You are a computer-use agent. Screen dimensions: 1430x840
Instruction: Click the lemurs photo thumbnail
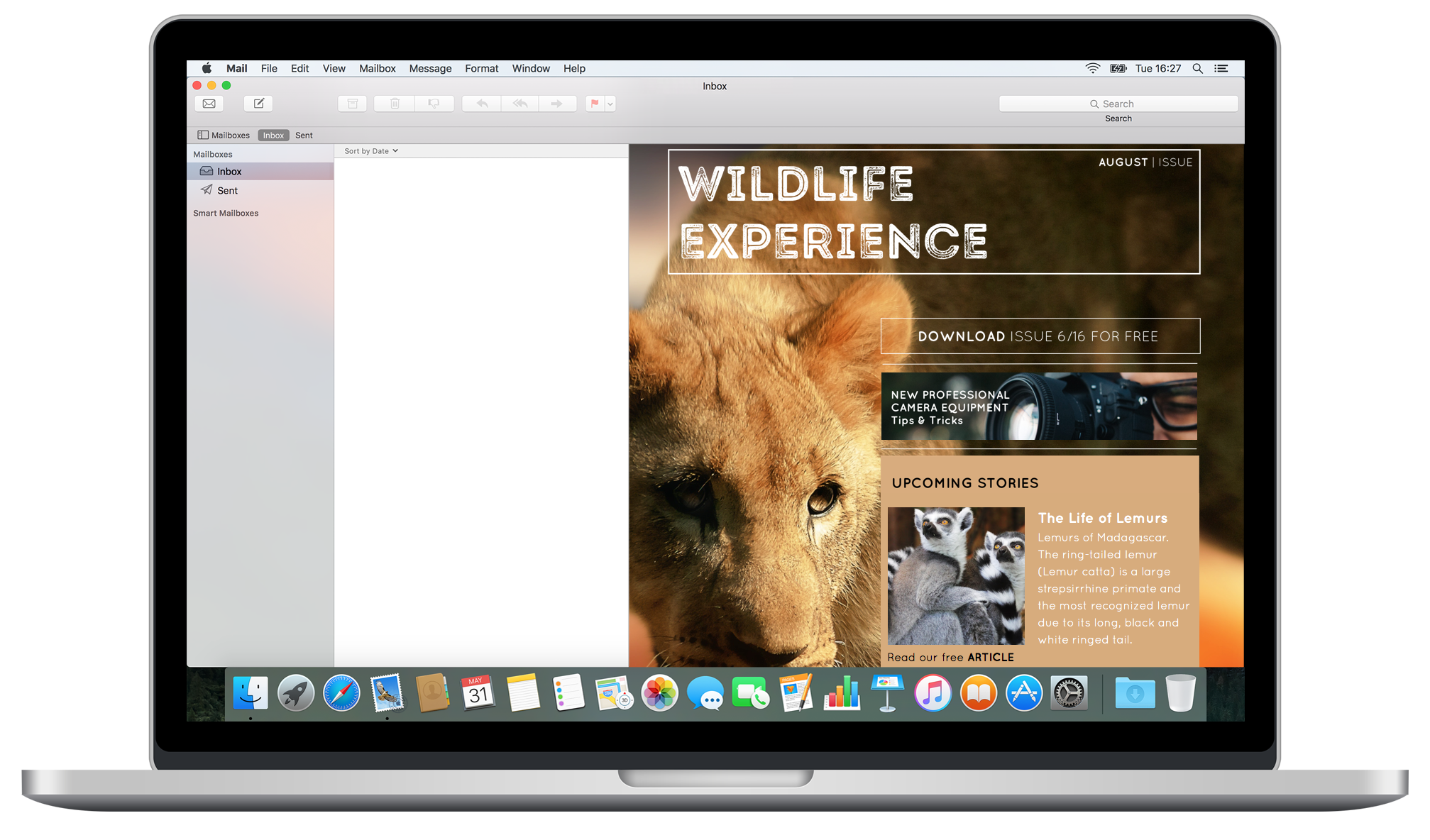[x=956, y=575]
